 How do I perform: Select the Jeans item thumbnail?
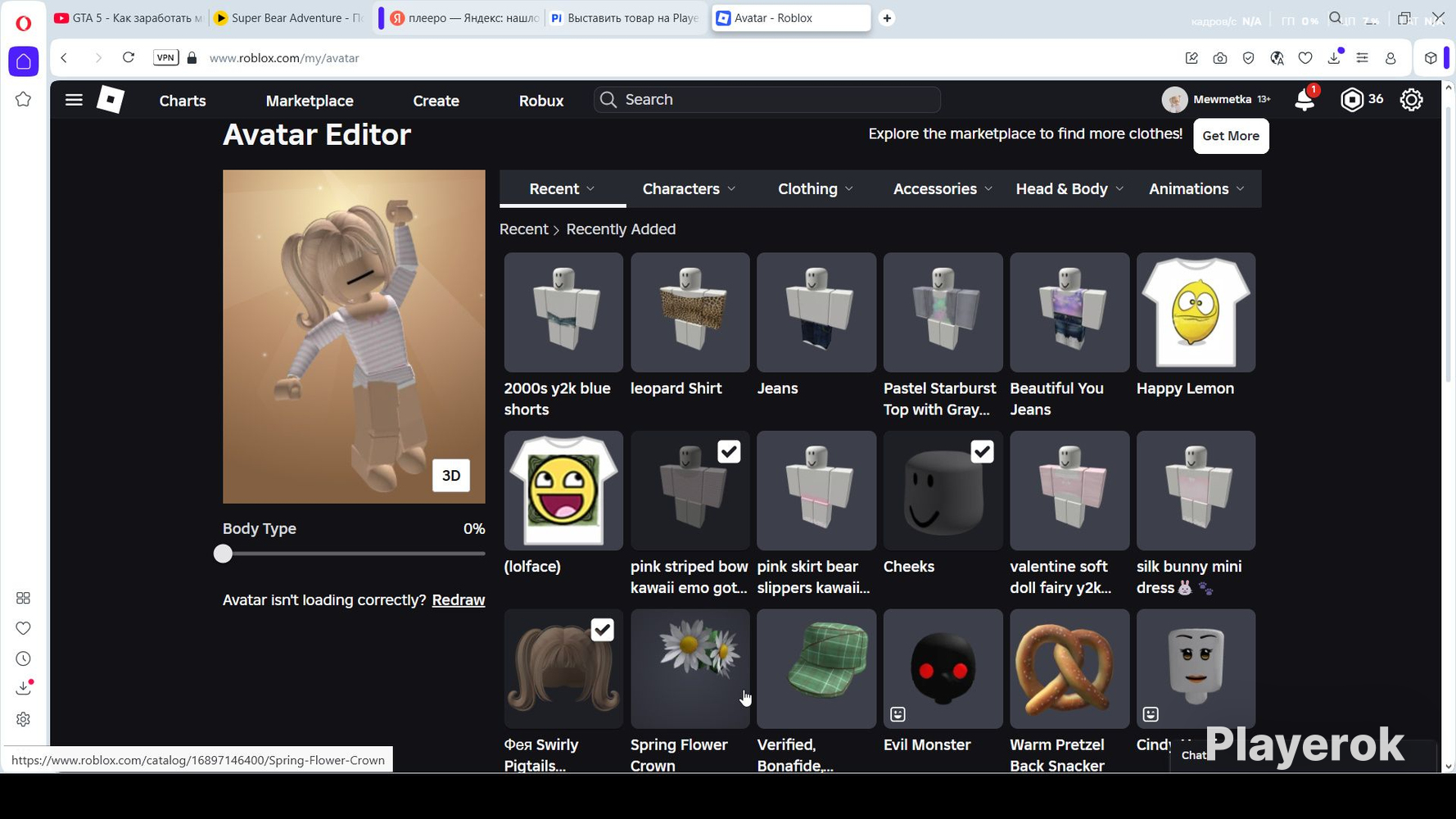(x=816, y=312)
